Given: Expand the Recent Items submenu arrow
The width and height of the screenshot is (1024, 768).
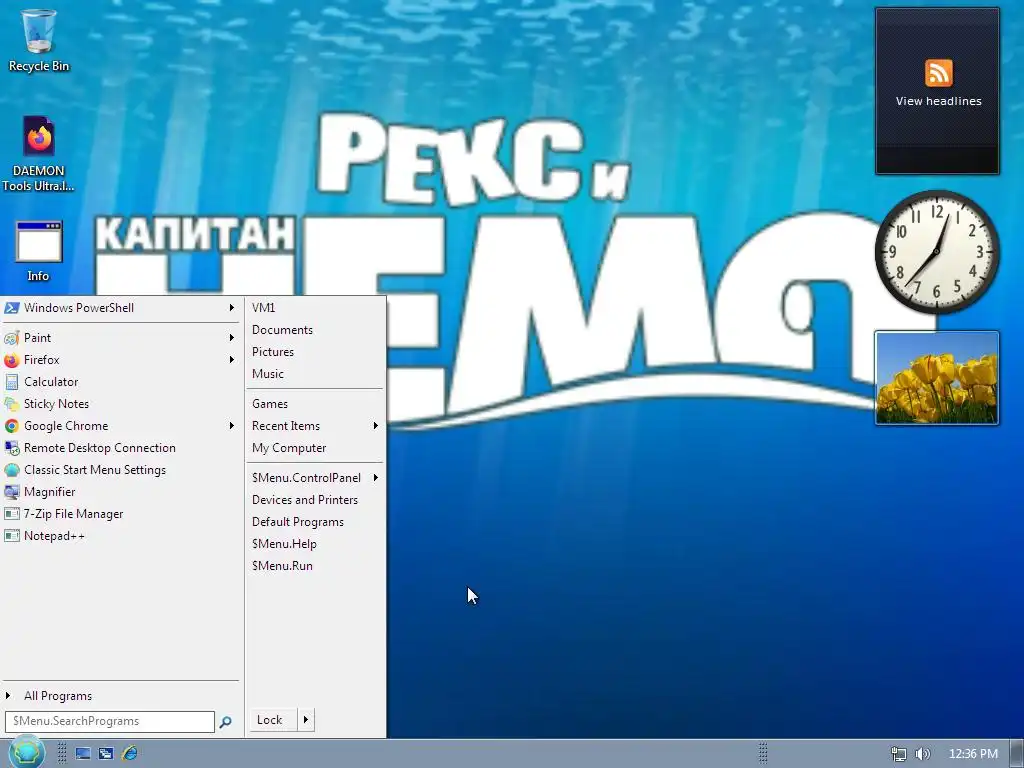Looking at the screenshot, I should [376, 426].
